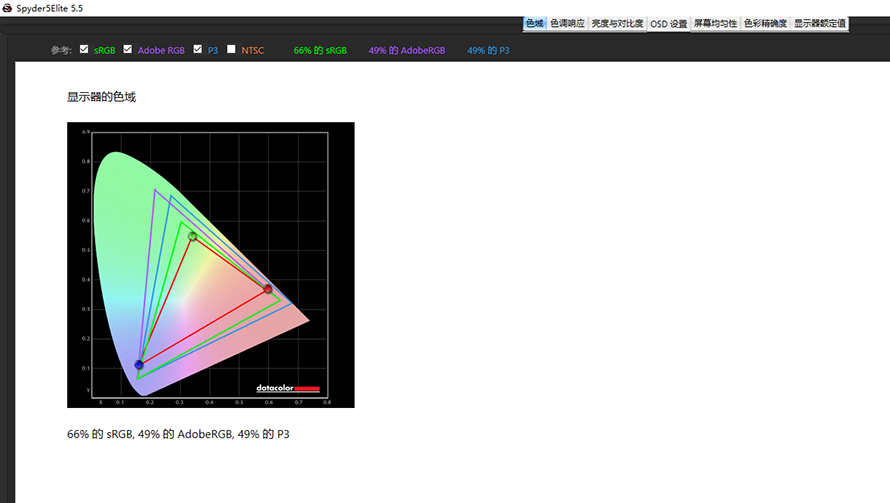Viewport: 890px width, 503px height.
Task: Click the Spyder5Elite app icon in title bar
Action: [7, 8]
